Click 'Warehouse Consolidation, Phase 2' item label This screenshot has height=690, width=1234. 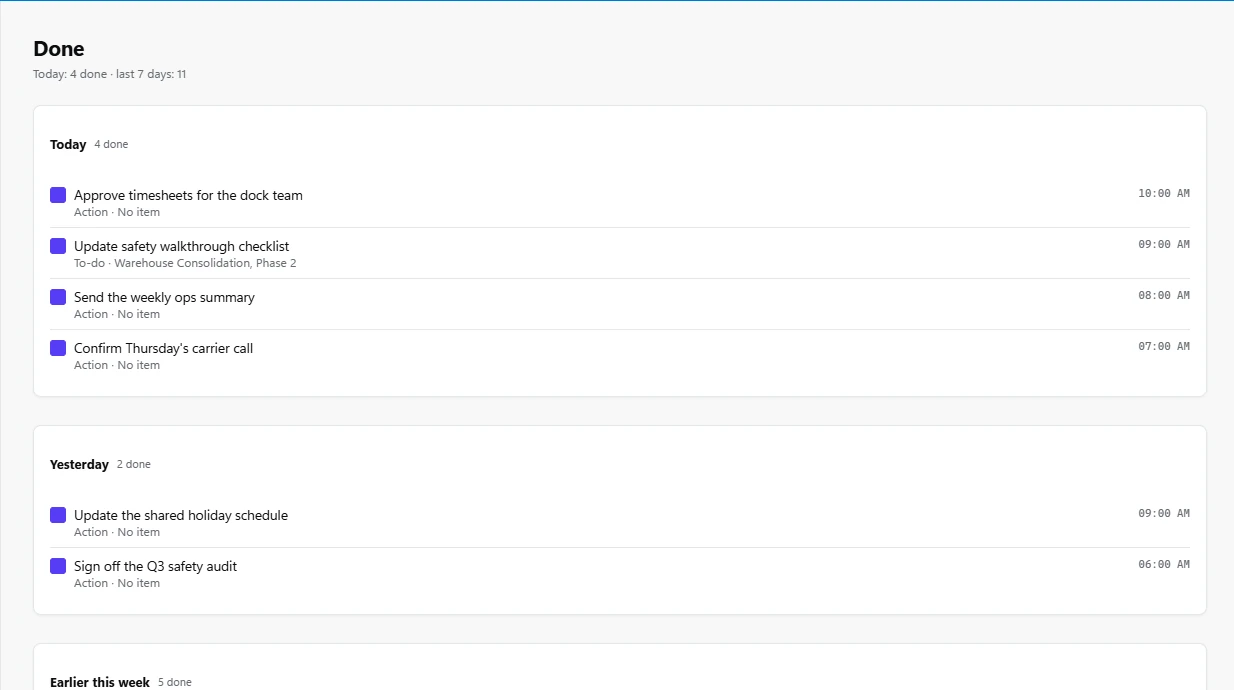pyautogui.click(x=205, y=263)
